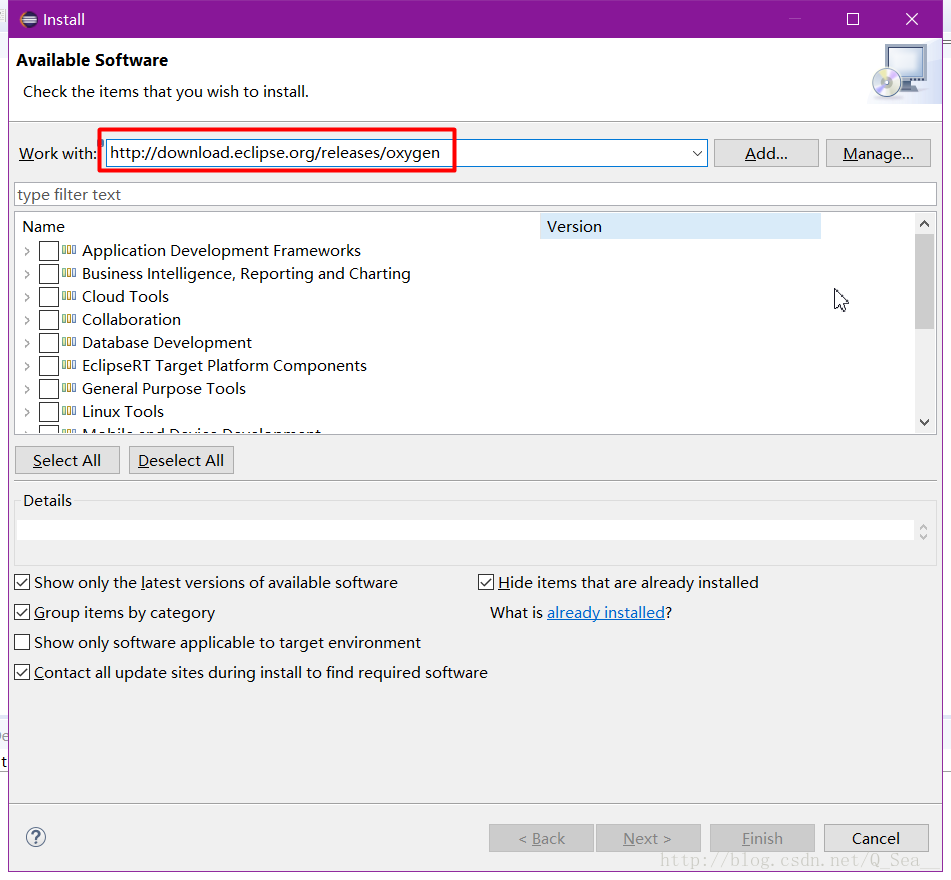Click the Select All button

[x=67, y=460]
